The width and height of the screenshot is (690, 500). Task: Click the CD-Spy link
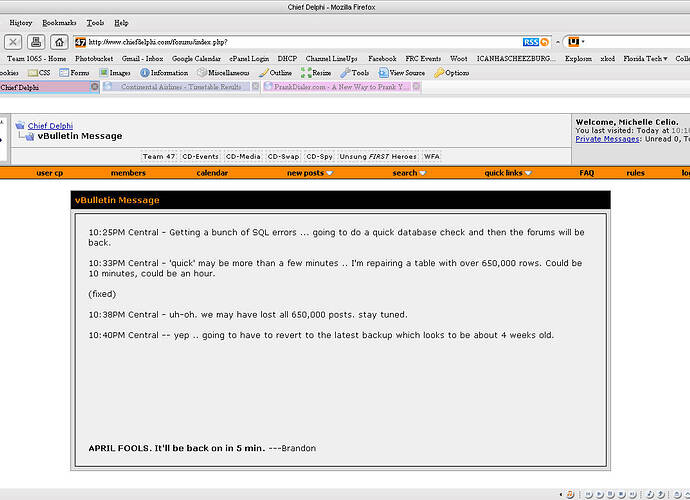pos(319,157)
